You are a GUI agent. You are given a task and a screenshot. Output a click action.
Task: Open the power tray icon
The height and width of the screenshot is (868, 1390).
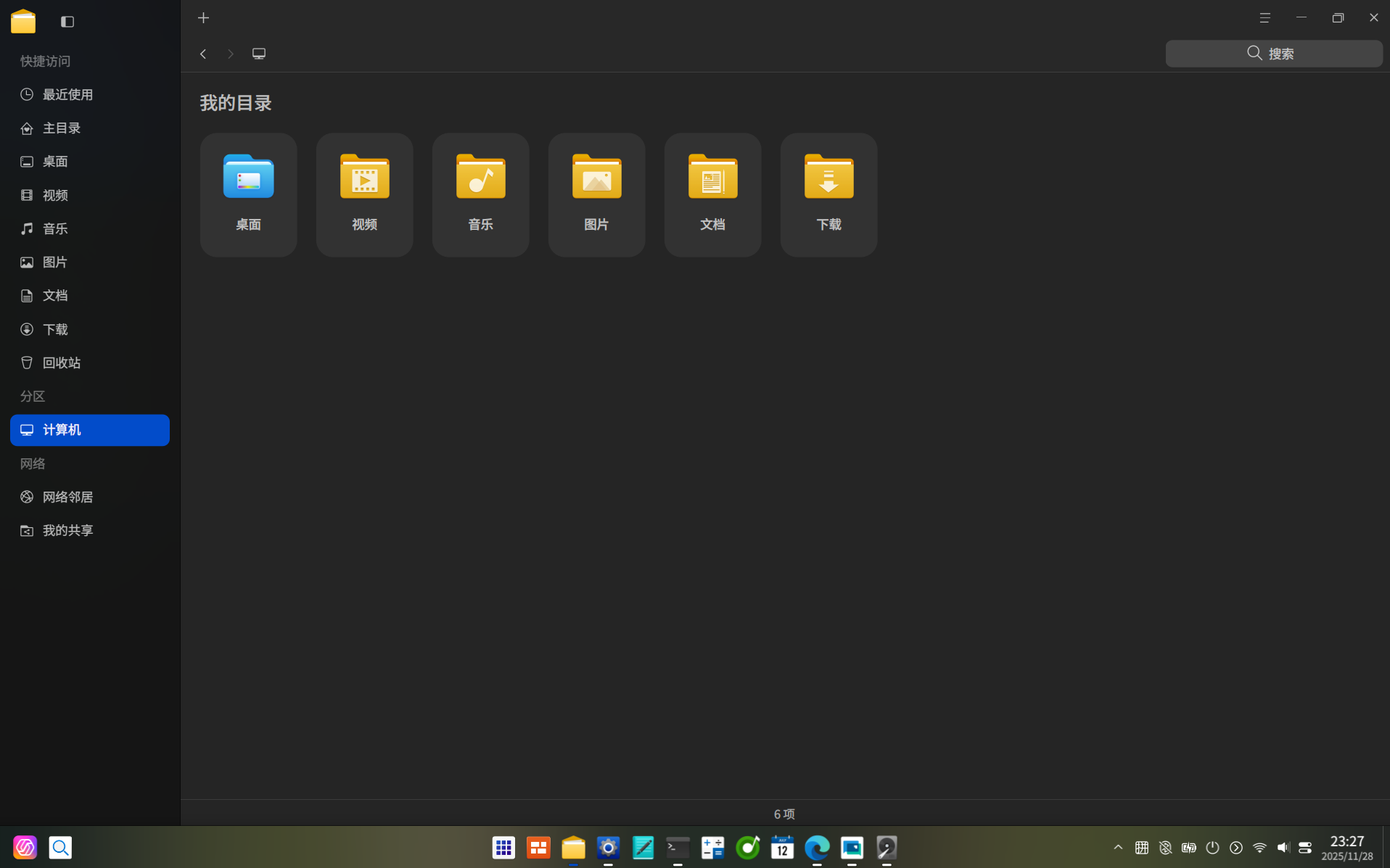(x=1212, y=847)
